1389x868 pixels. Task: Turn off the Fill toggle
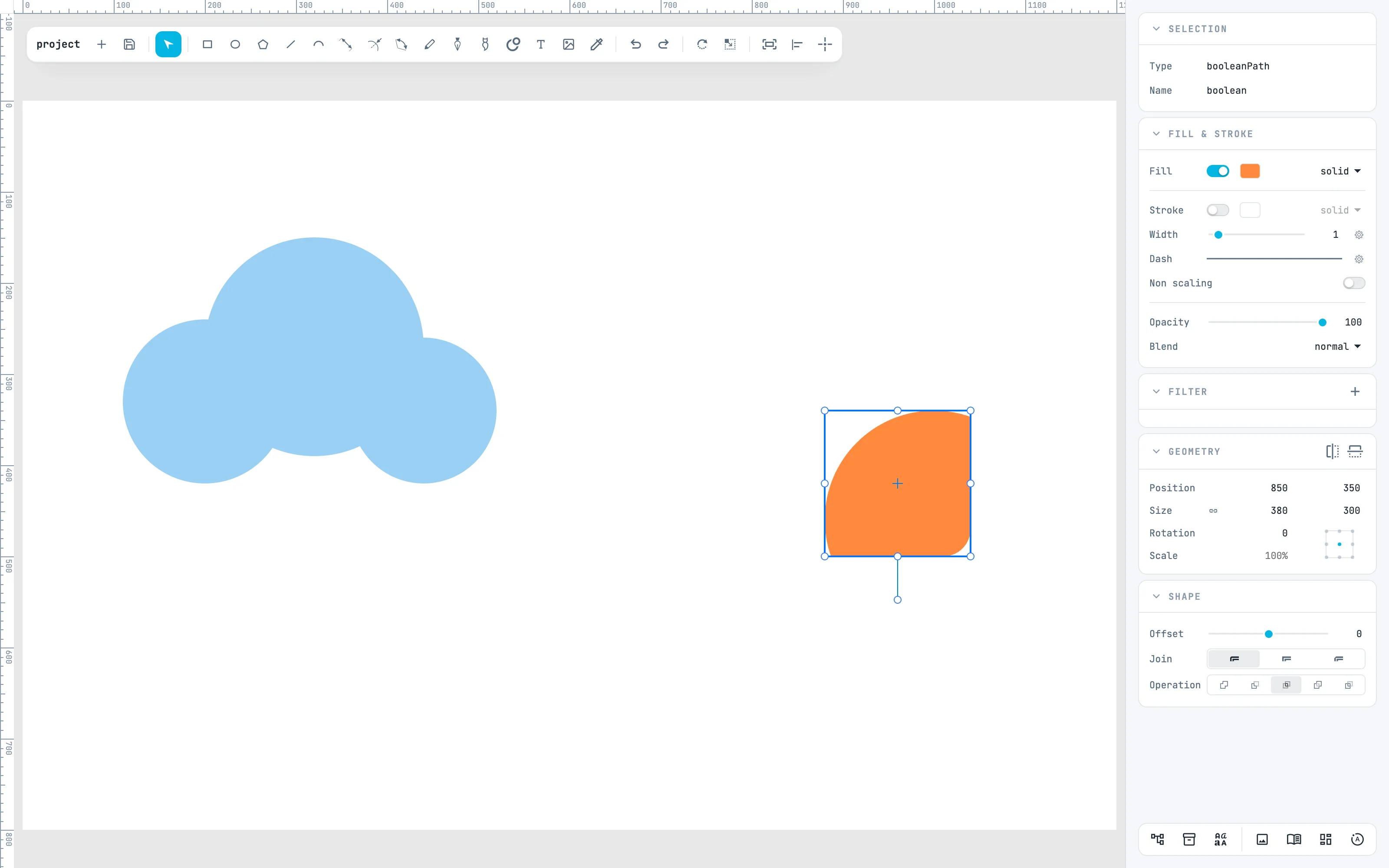pos(1218,171)
